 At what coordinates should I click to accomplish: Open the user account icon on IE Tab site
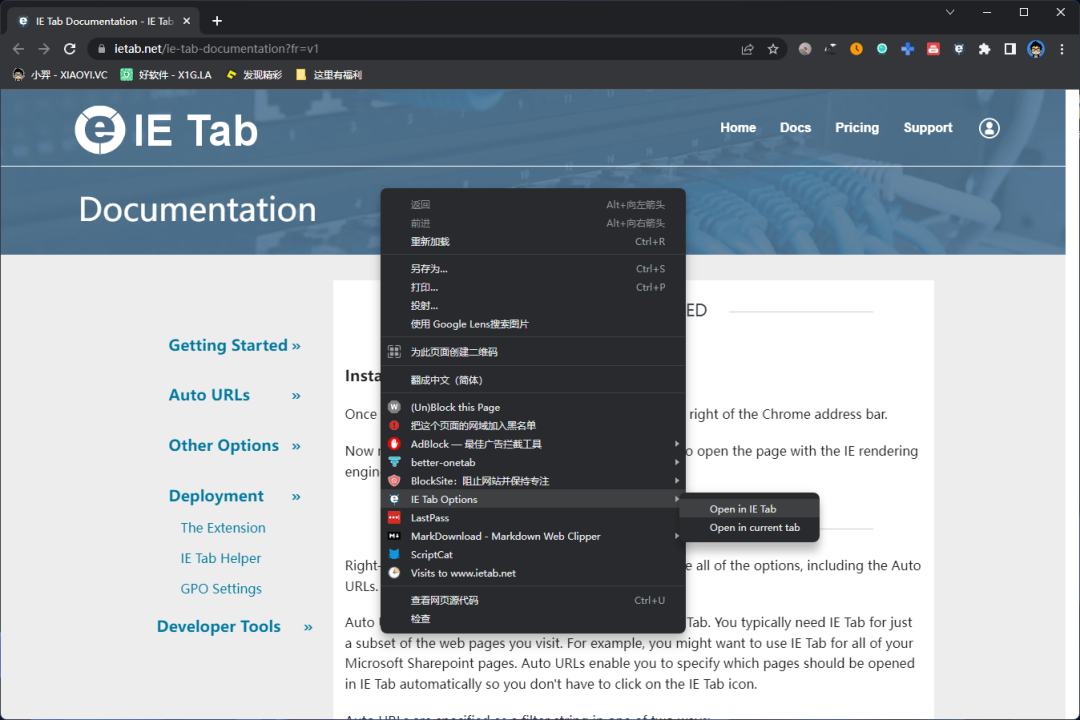pos(989,128)
